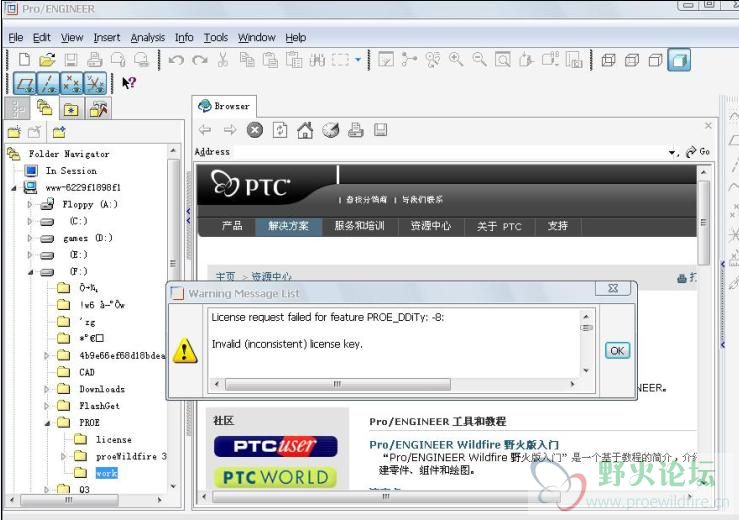
Task: Select No Hidden display style icon
Action: 656,60
